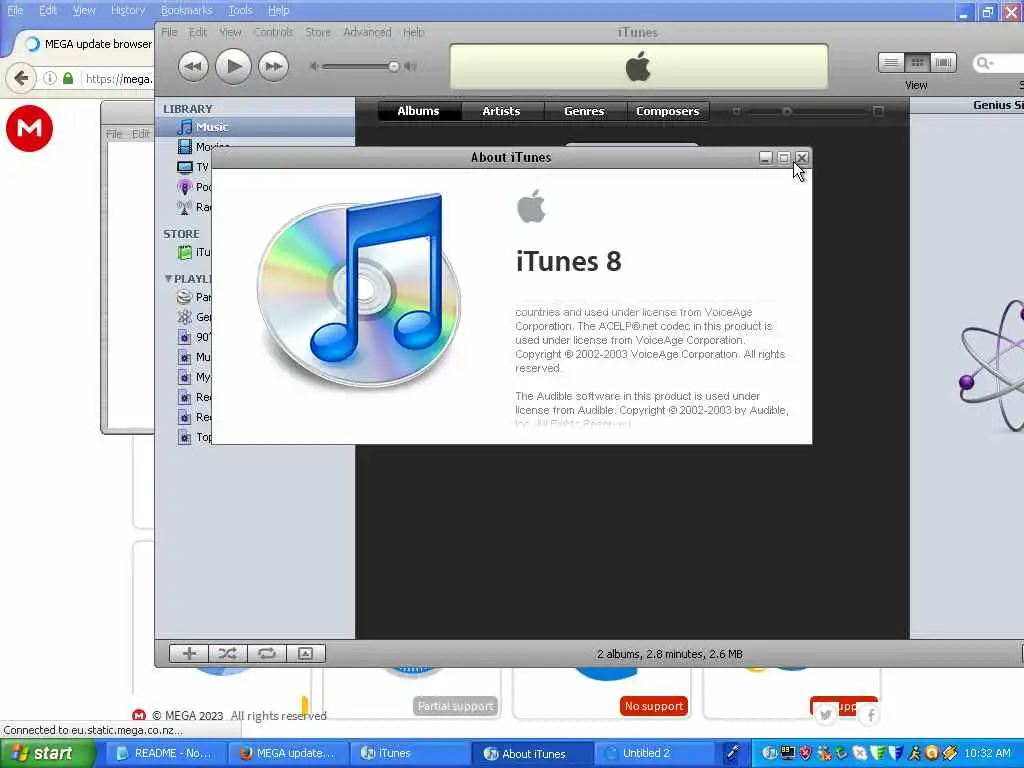Select the Movies filmstrip icon in sidebar
This screenshot has height=768, width=1024.
(x=185, y=147)
